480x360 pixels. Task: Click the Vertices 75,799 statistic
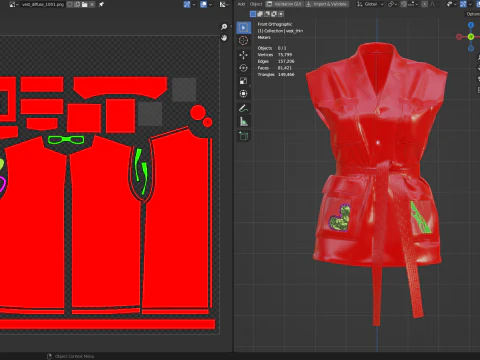pos(275,55)
